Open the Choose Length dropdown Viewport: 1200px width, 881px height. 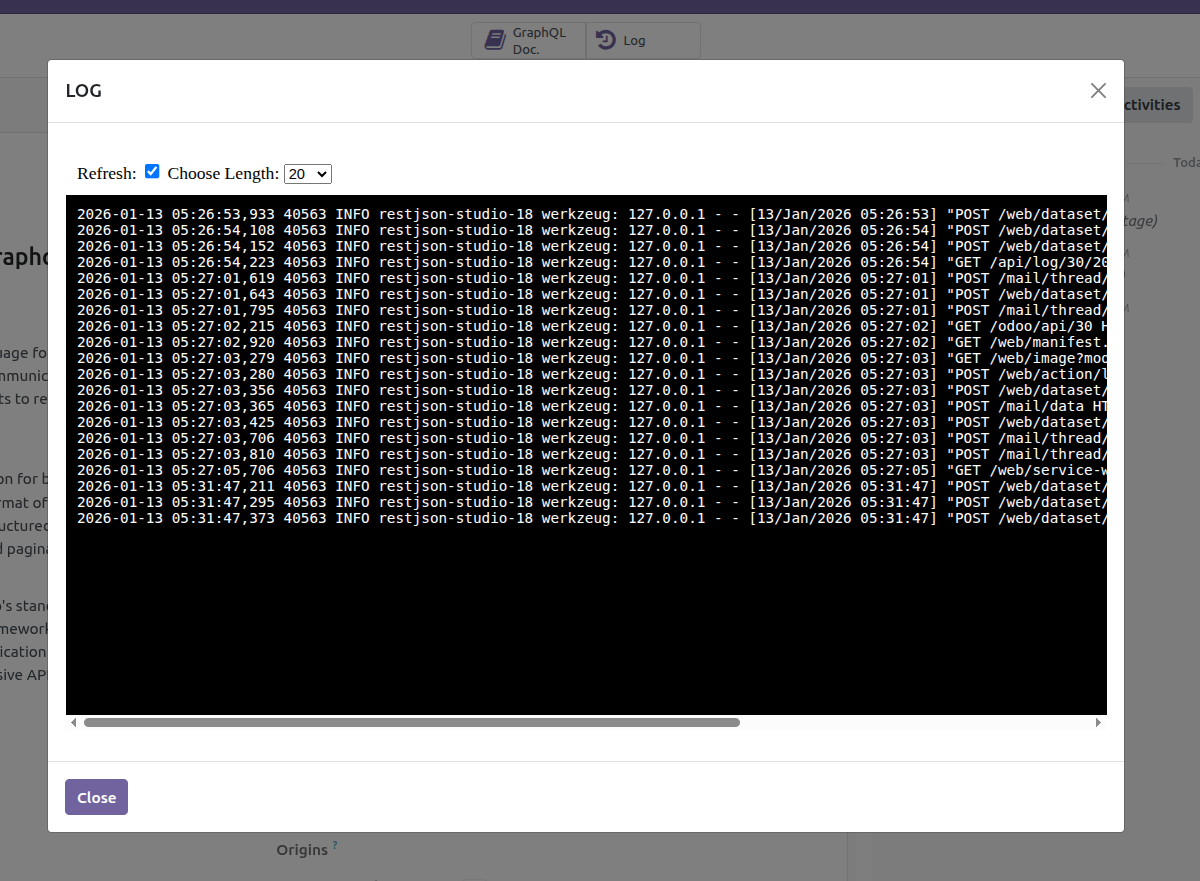pos(307,174)
